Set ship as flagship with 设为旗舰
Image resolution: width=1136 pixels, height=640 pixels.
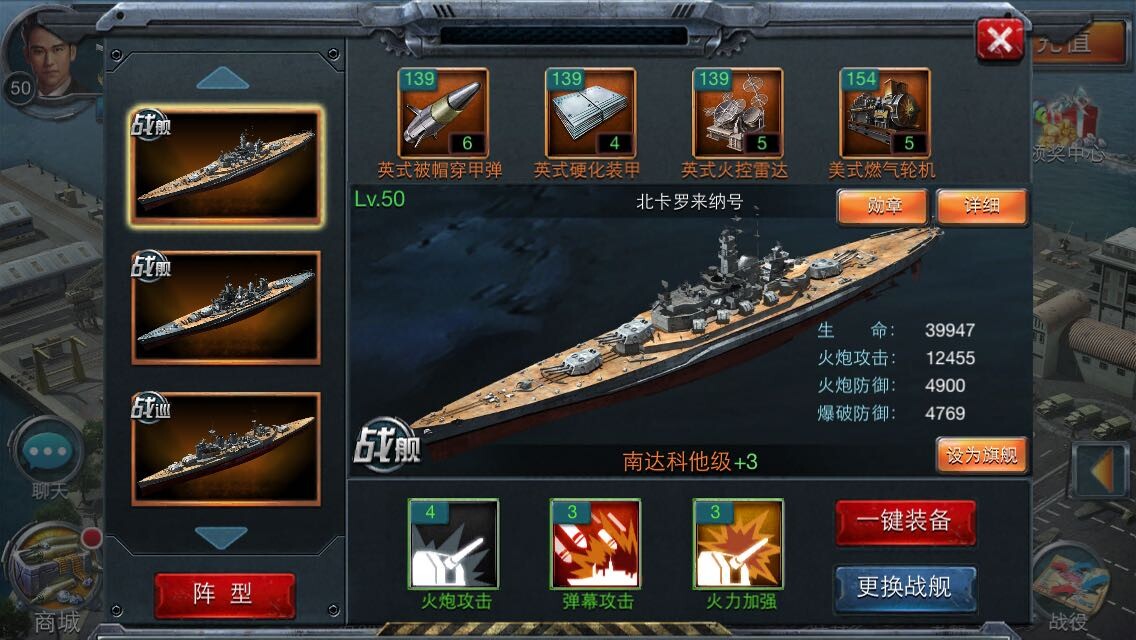[982, 455]
